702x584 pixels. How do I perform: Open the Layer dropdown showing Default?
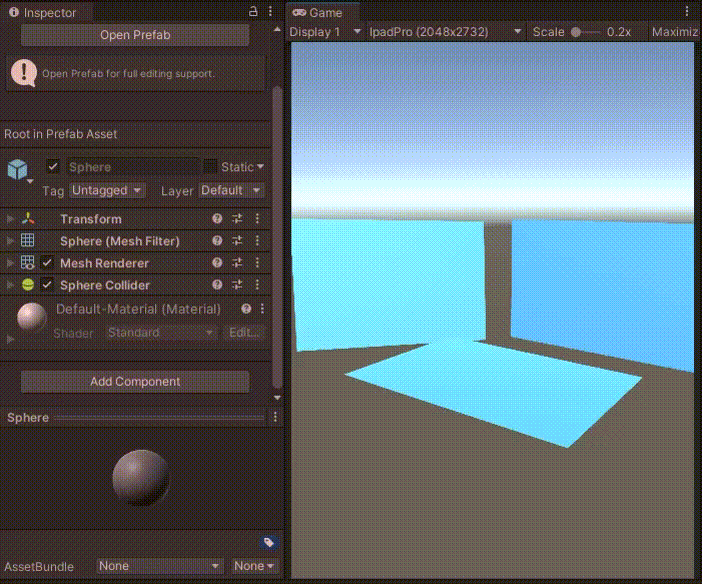tap(231, 190)
